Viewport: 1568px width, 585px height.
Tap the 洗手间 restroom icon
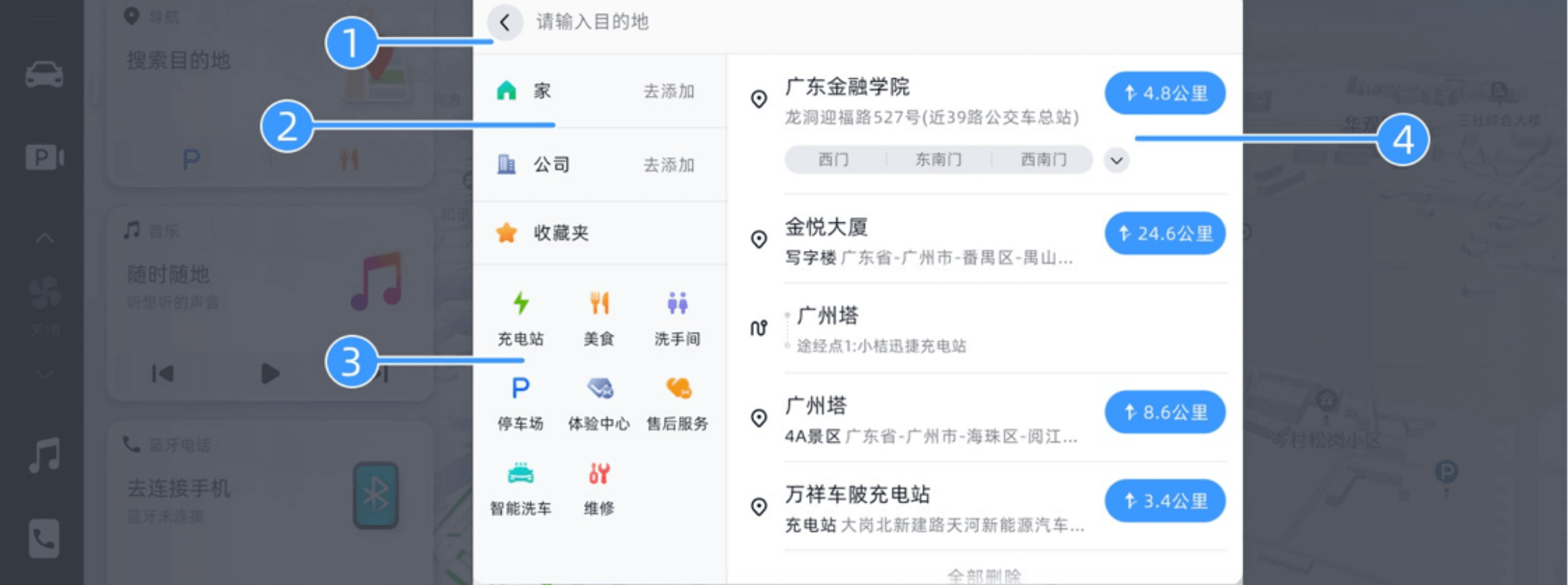point(677,318)
